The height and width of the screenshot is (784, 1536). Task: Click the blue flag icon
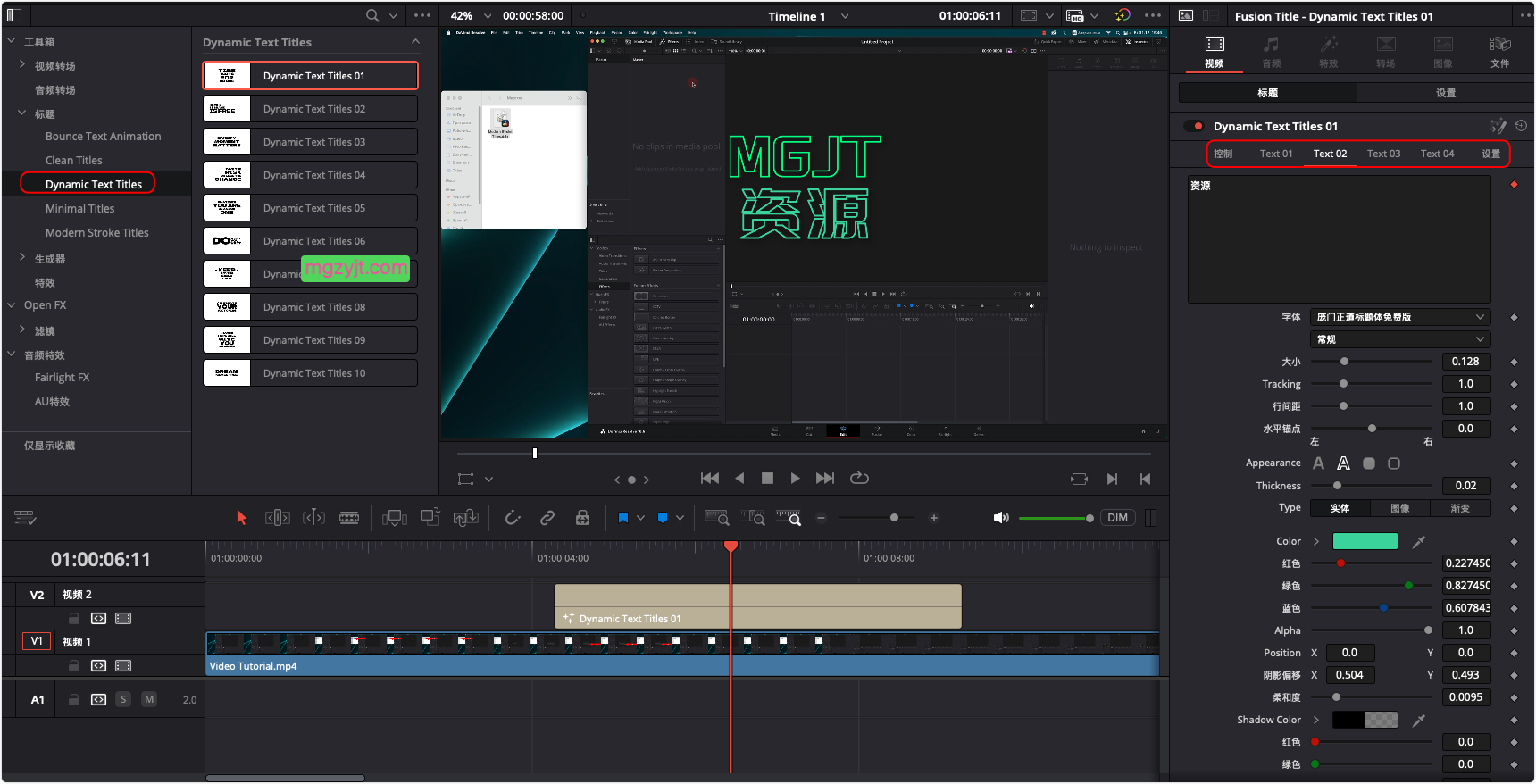pyautogui.click(x=623, y=518)
